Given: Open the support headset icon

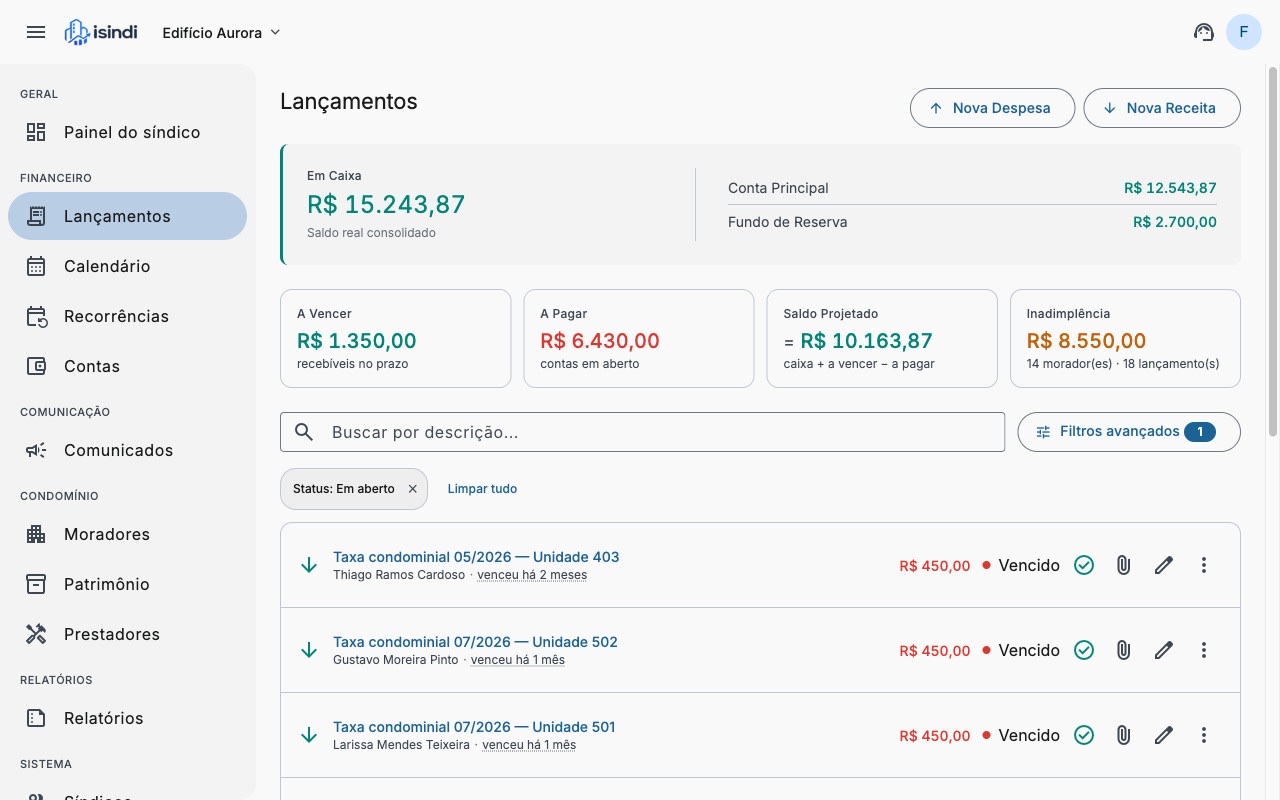Looking at the screenshot, I should click(1204, 32).
